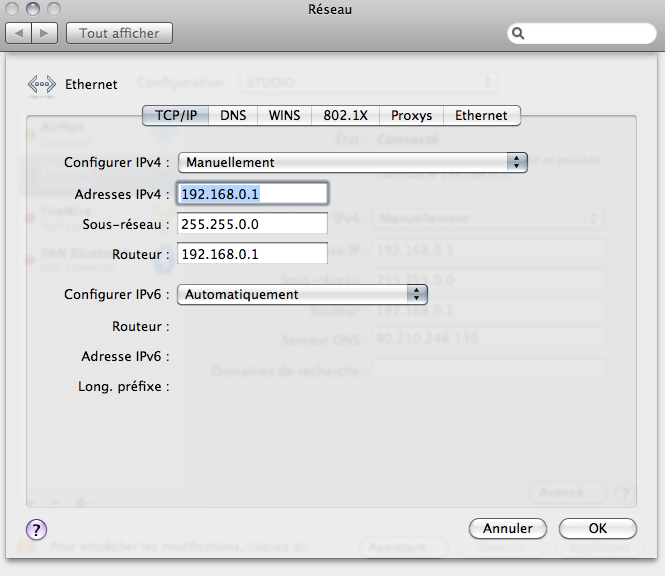The image size is (665, 576).
Task: Click the IPv4 Routeur address field
Action: 252,254
